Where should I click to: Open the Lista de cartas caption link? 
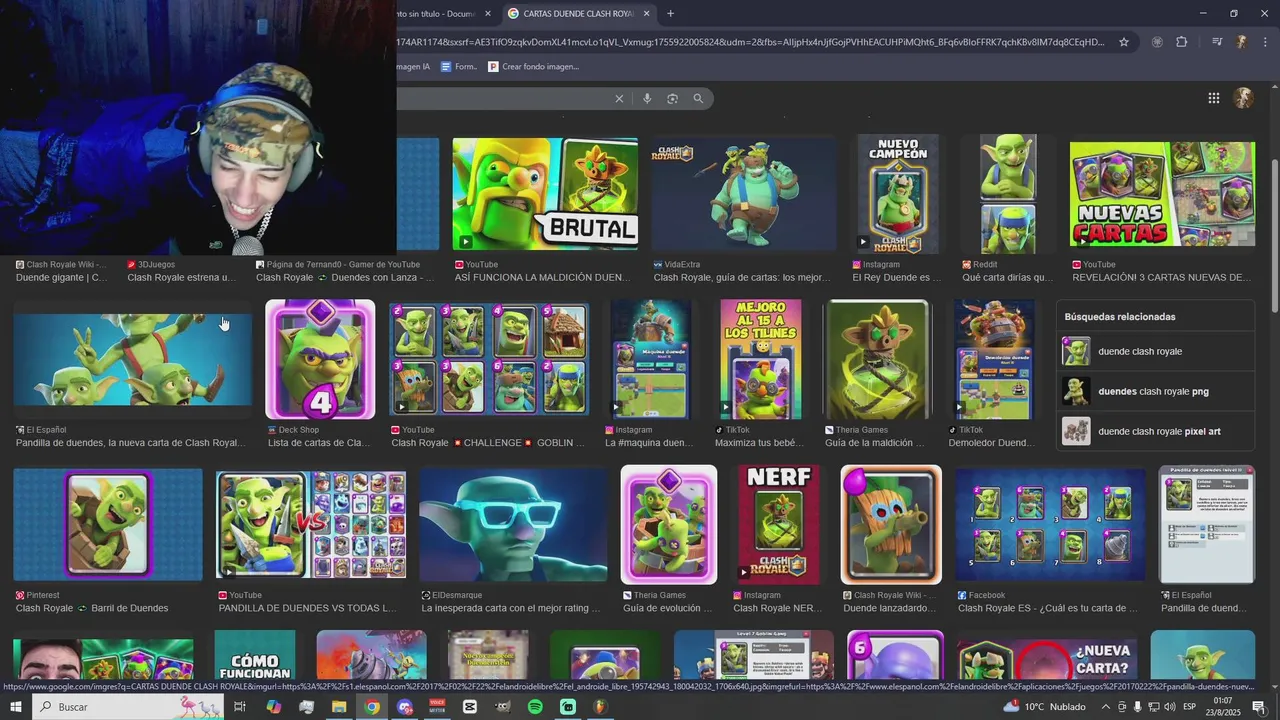coord(321,443)
